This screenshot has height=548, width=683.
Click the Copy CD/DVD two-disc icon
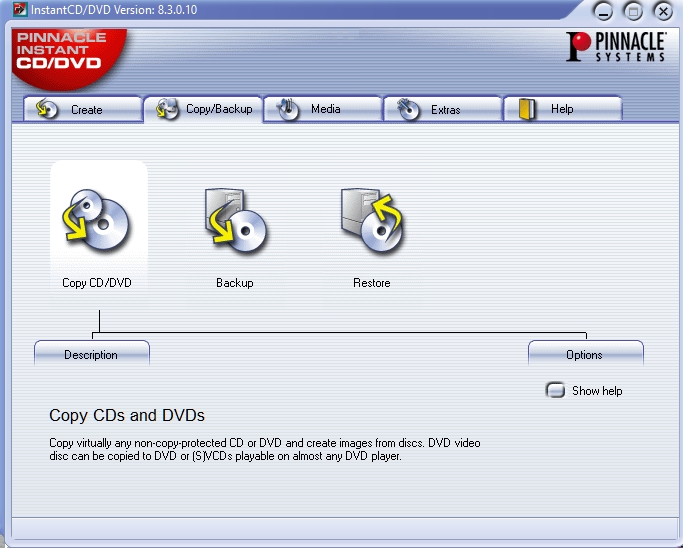point(96,221)
